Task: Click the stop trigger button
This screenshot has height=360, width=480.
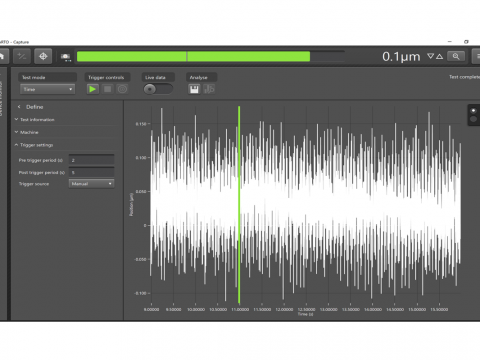Action: pos(107,89)
